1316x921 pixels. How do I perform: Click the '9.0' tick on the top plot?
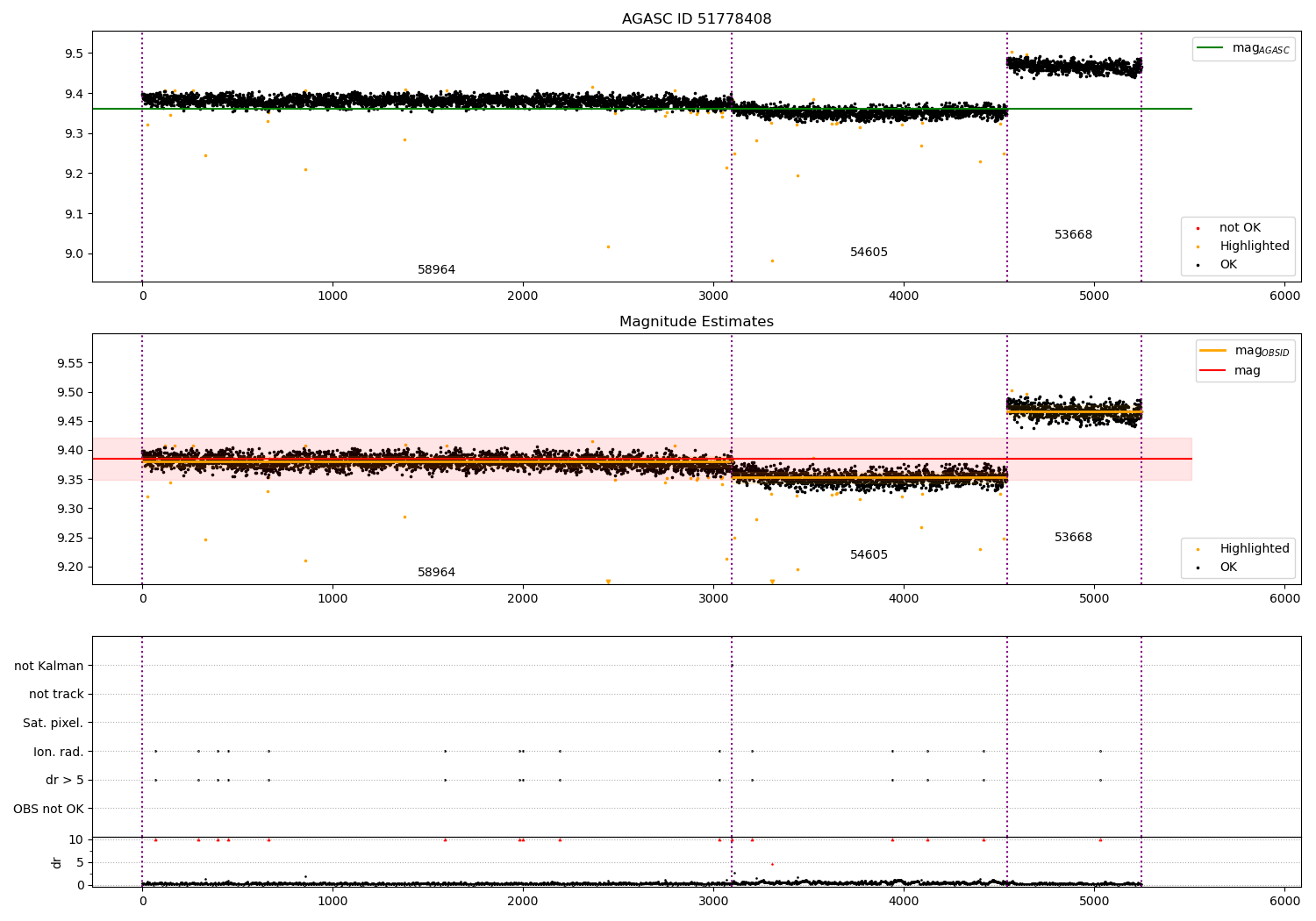click(x=74, y=254)
